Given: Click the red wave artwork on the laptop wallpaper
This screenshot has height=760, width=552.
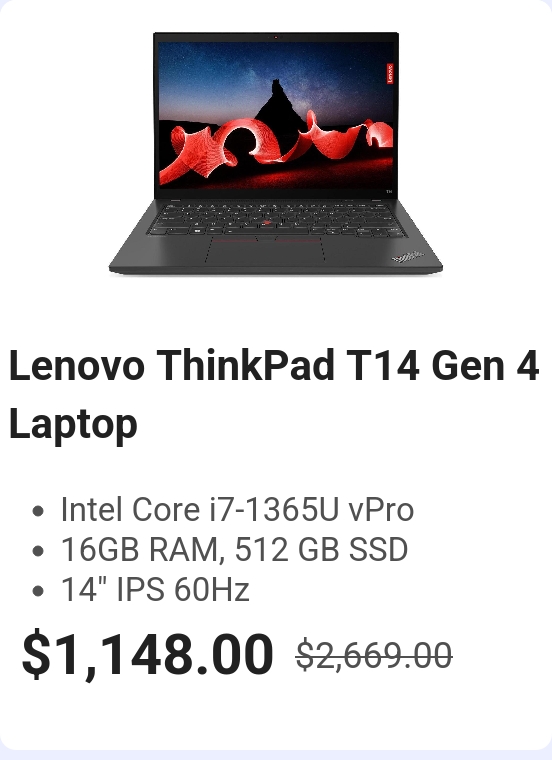Looking at the screenshot, I should coord(276,145).
